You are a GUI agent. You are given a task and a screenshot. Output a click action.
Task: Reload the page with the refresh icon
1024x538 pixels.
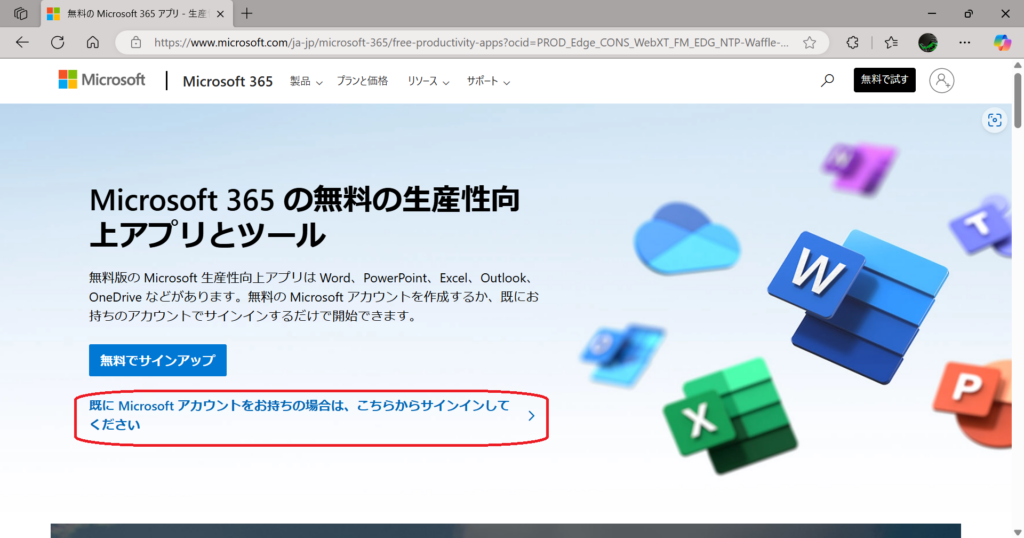57,42
